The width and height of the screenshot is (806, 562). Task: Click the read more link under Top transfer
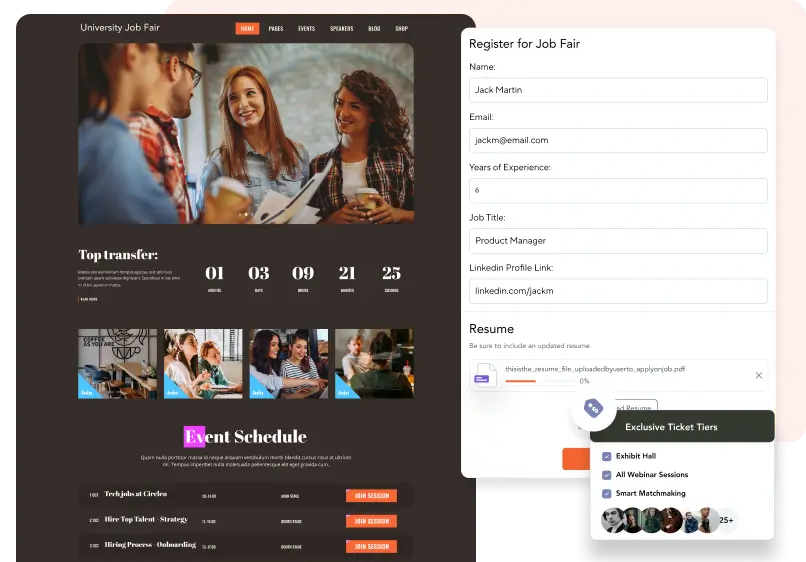click(x=88, y=299)
